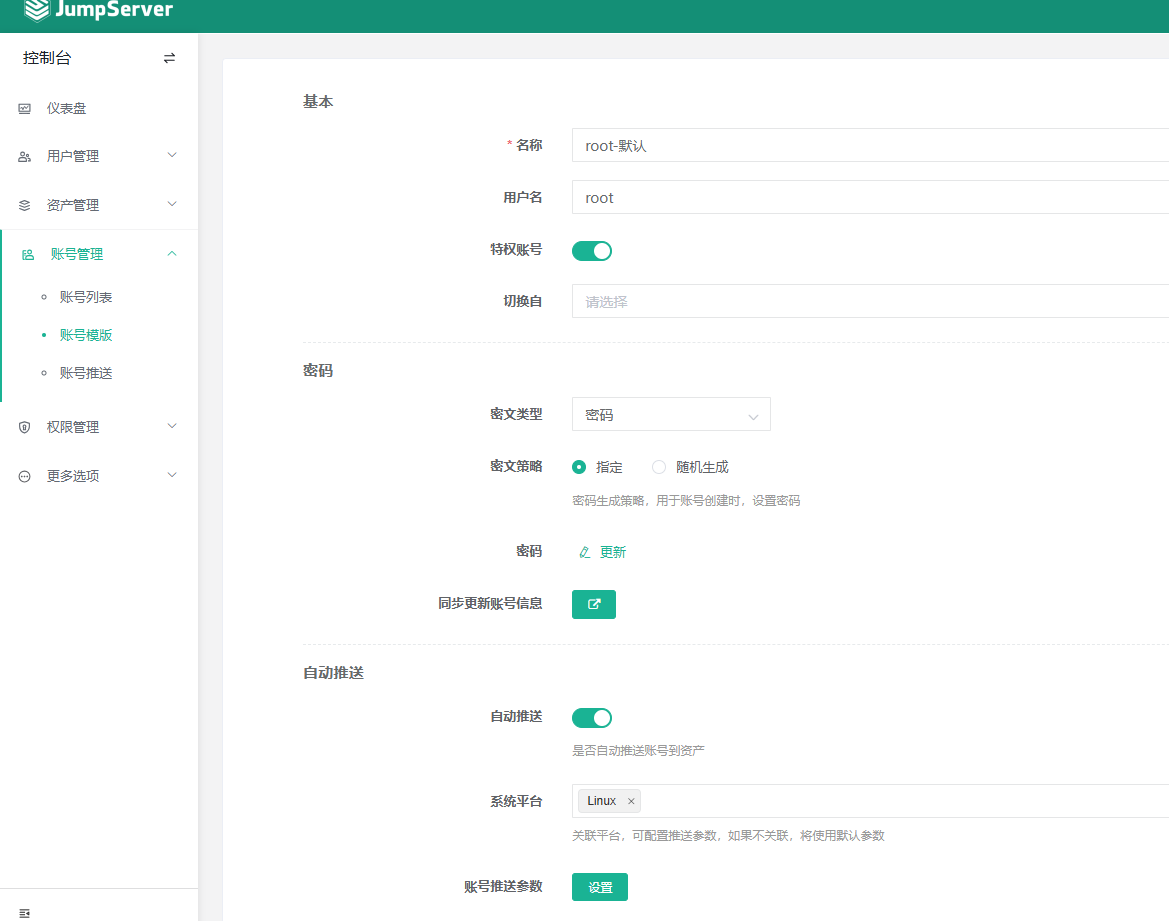1169x921 pixels.
Task: Click the 用户管理 users icon
Action: [x=25, y=157]
